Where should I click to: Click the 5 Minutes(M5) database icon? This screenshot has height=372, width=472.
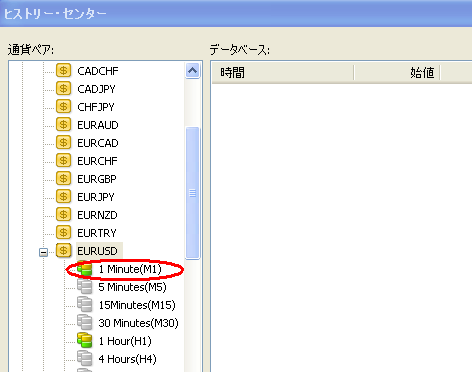85,287
